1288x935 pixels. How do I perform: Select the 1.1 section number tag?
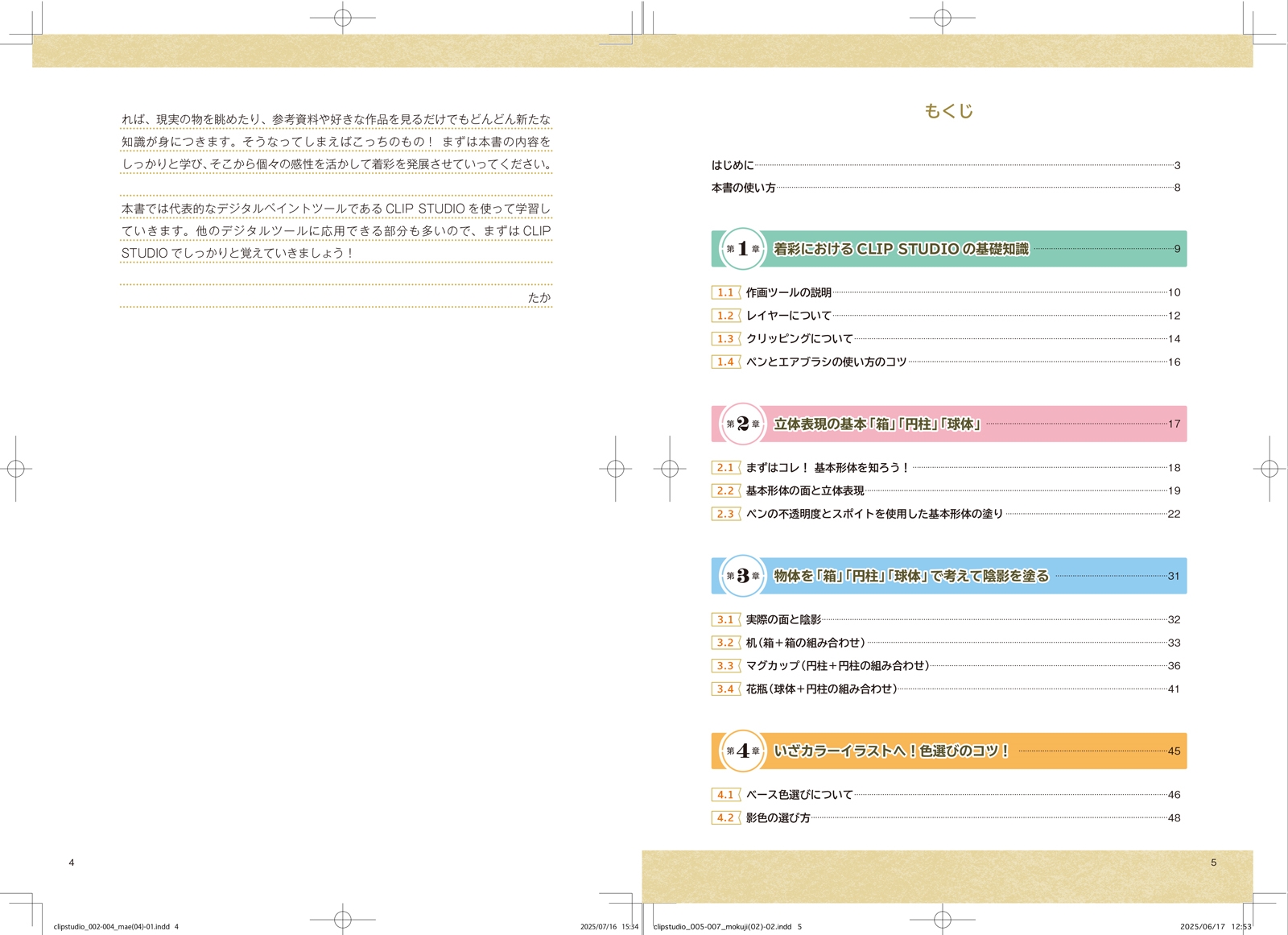(725, 292)
